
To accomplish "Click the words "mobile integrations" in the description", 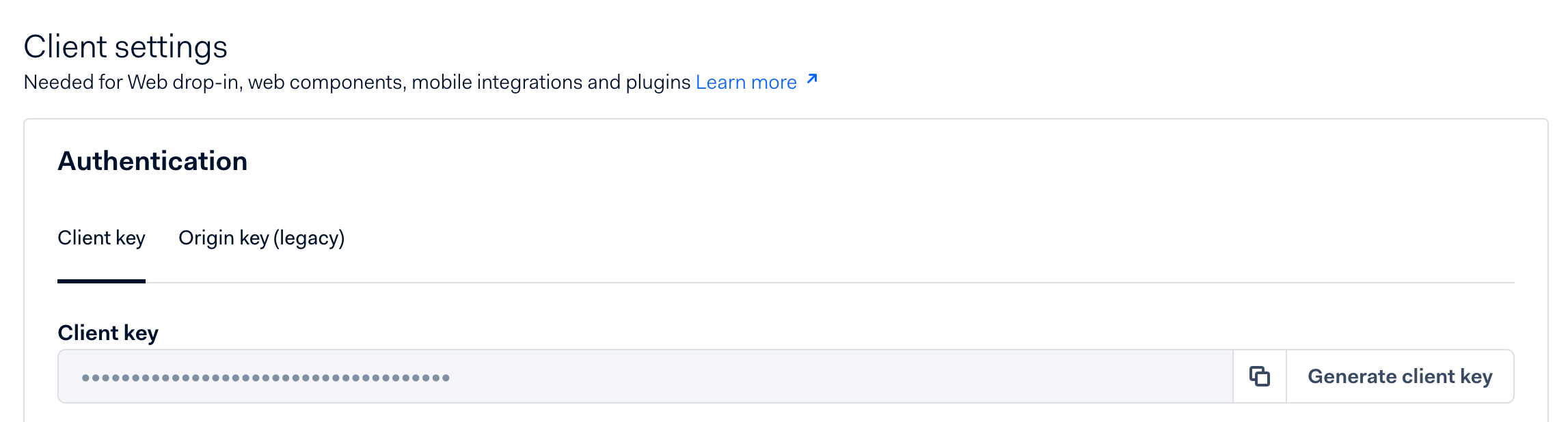I will click(496, 83).
